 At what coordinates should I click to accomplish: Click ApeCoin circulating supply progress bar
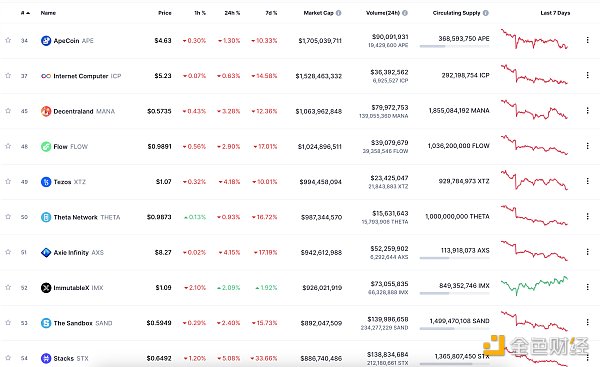click(454, 46)
